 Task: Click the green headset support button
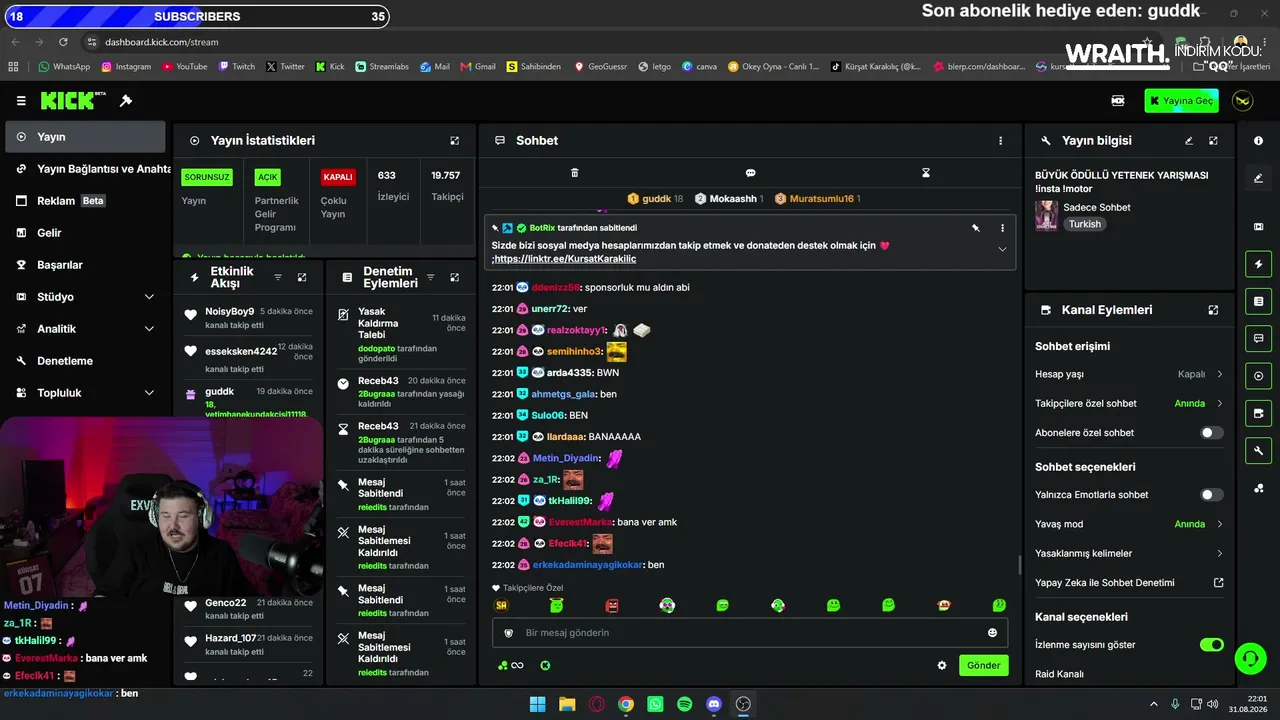(x=1250, y=658)
